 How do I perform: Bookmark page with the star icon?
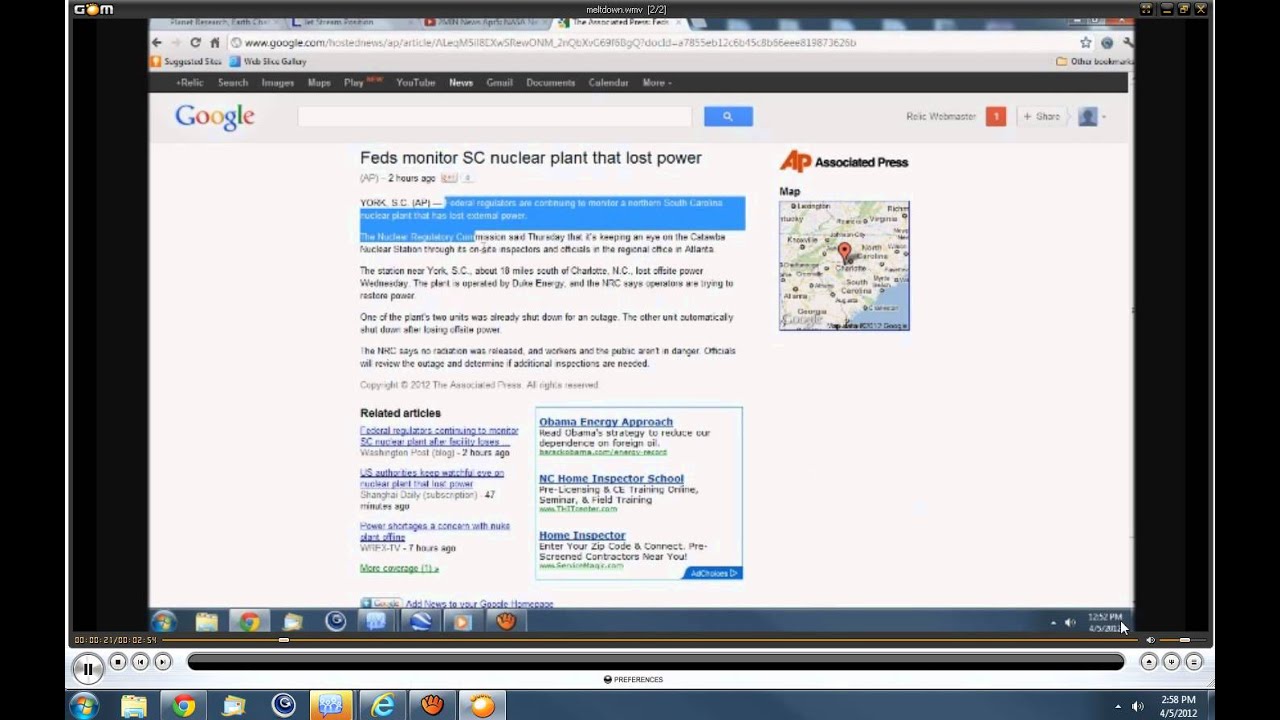(x=1085, y=42)
